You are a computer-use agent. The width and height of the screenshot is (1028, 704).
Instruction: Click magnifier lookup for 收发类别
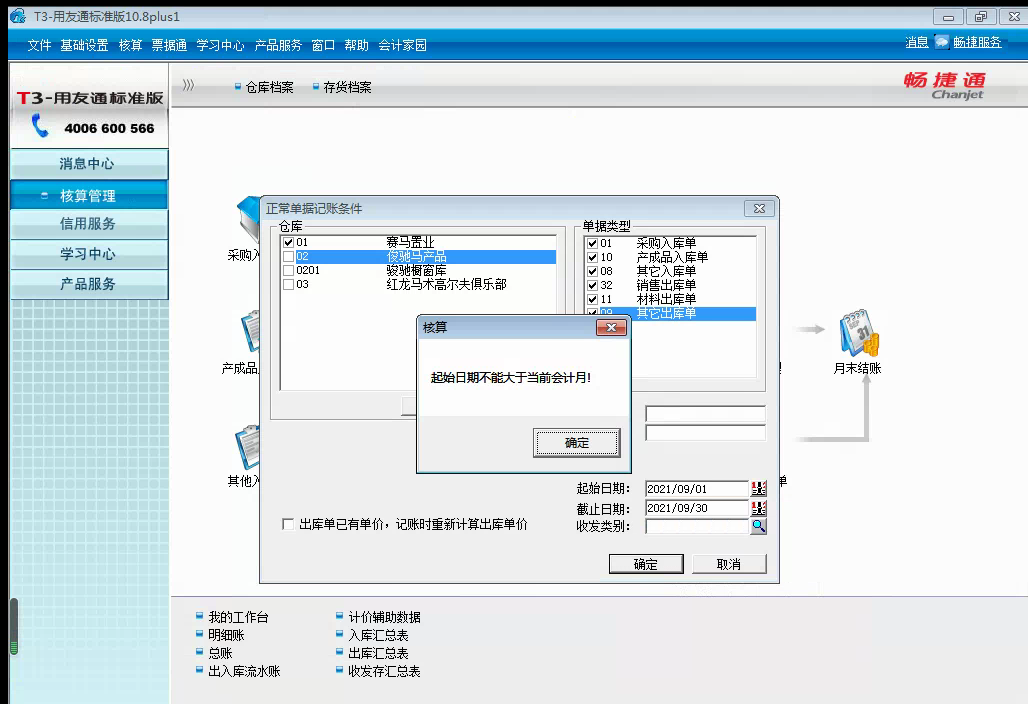point(759,526)
